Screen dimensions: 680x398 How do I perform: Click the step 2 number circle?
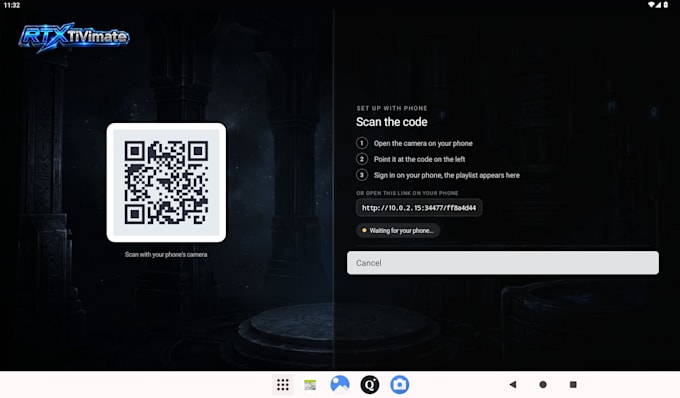pyautogui.click(x=362, y=159)
